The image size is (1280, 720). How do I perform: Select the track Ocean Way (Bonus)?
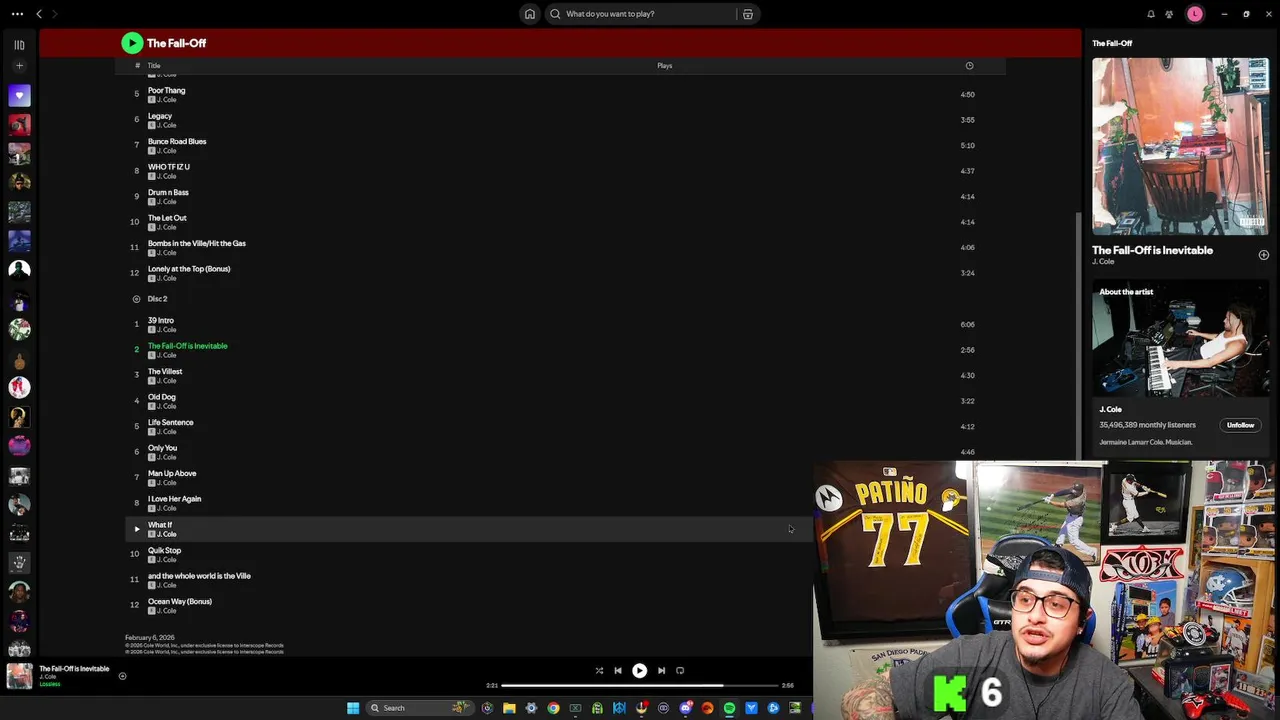point(180,601)
